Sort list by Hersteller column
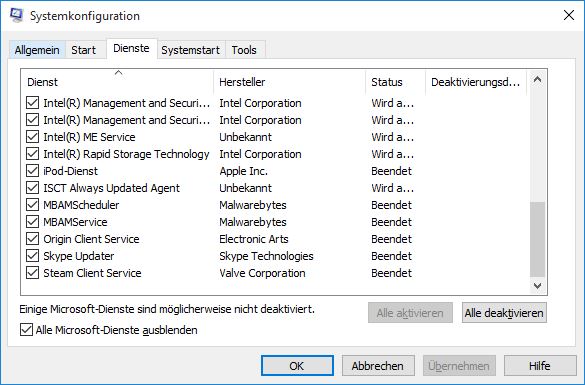585x385 pixels. (x=290, y=82)
